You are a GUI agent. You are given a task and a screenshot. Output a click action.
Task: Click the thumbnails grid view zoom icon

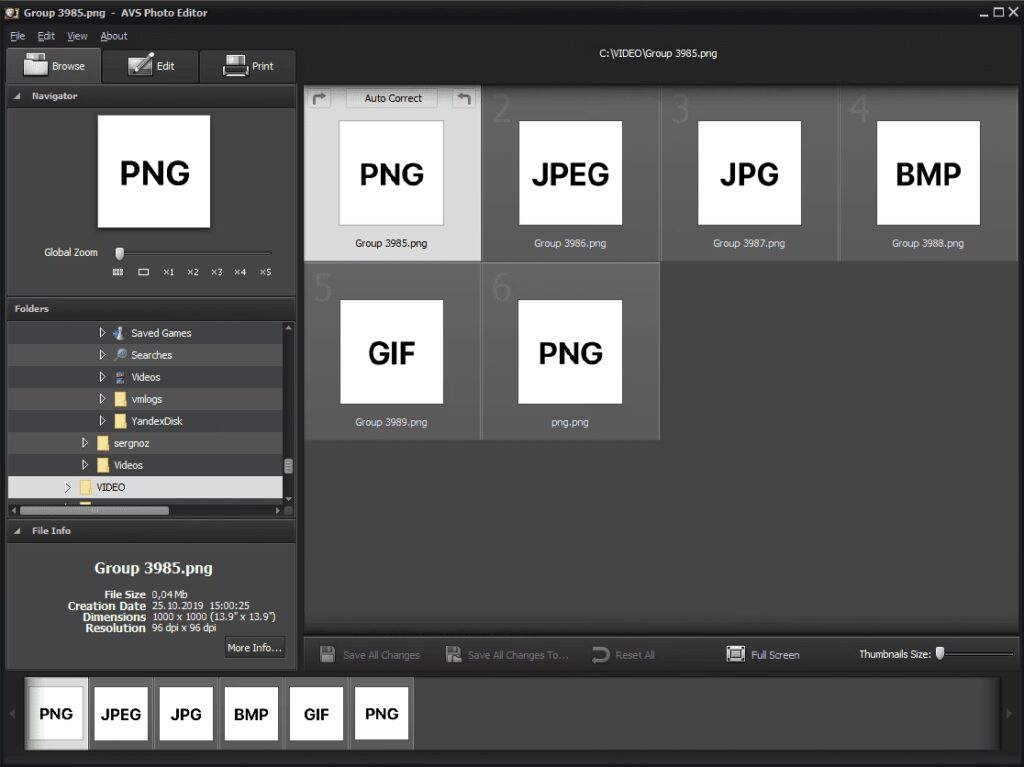[118, 272]
